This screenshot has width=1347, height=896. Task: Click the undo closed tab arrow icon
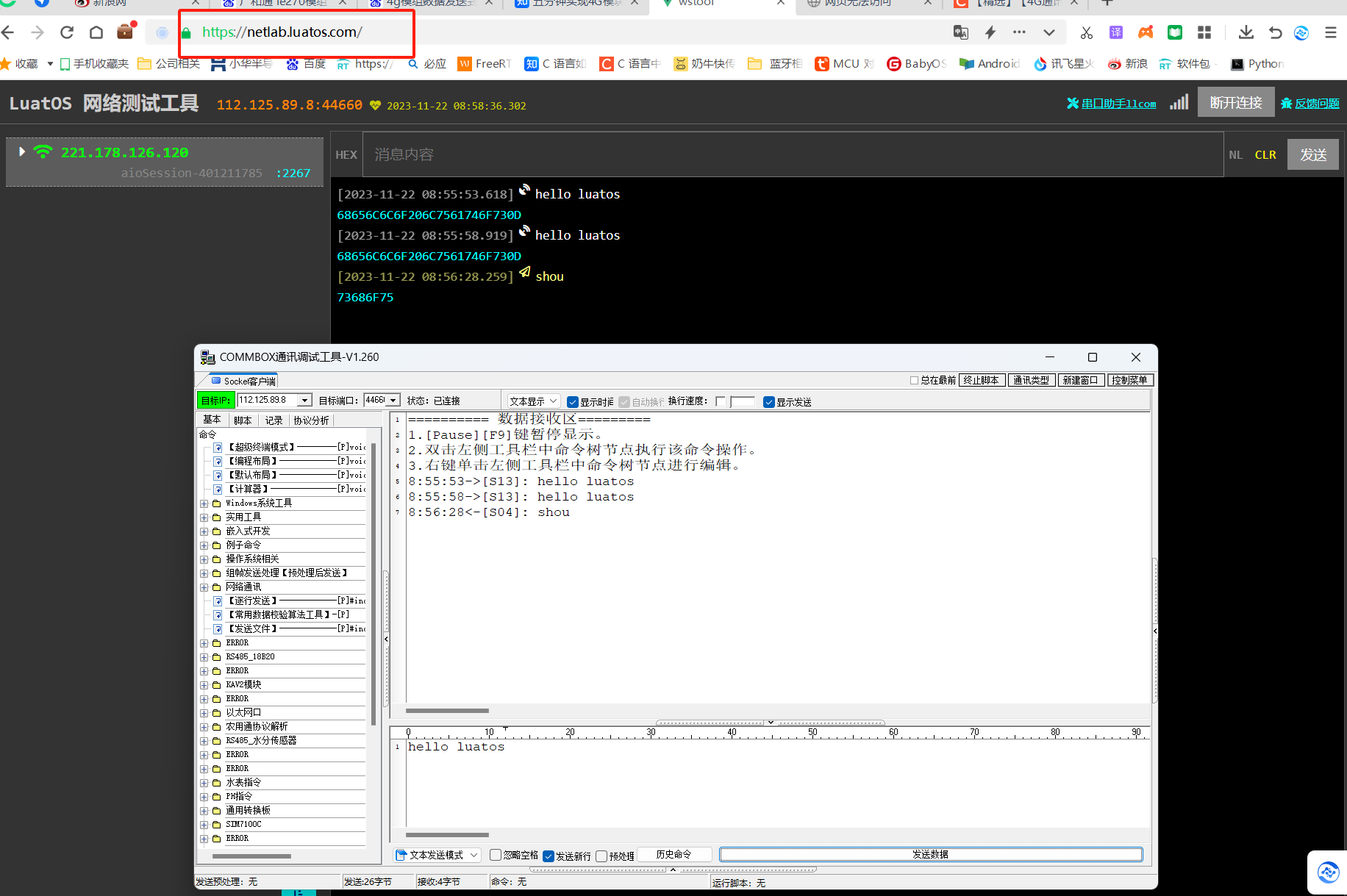1275,32
